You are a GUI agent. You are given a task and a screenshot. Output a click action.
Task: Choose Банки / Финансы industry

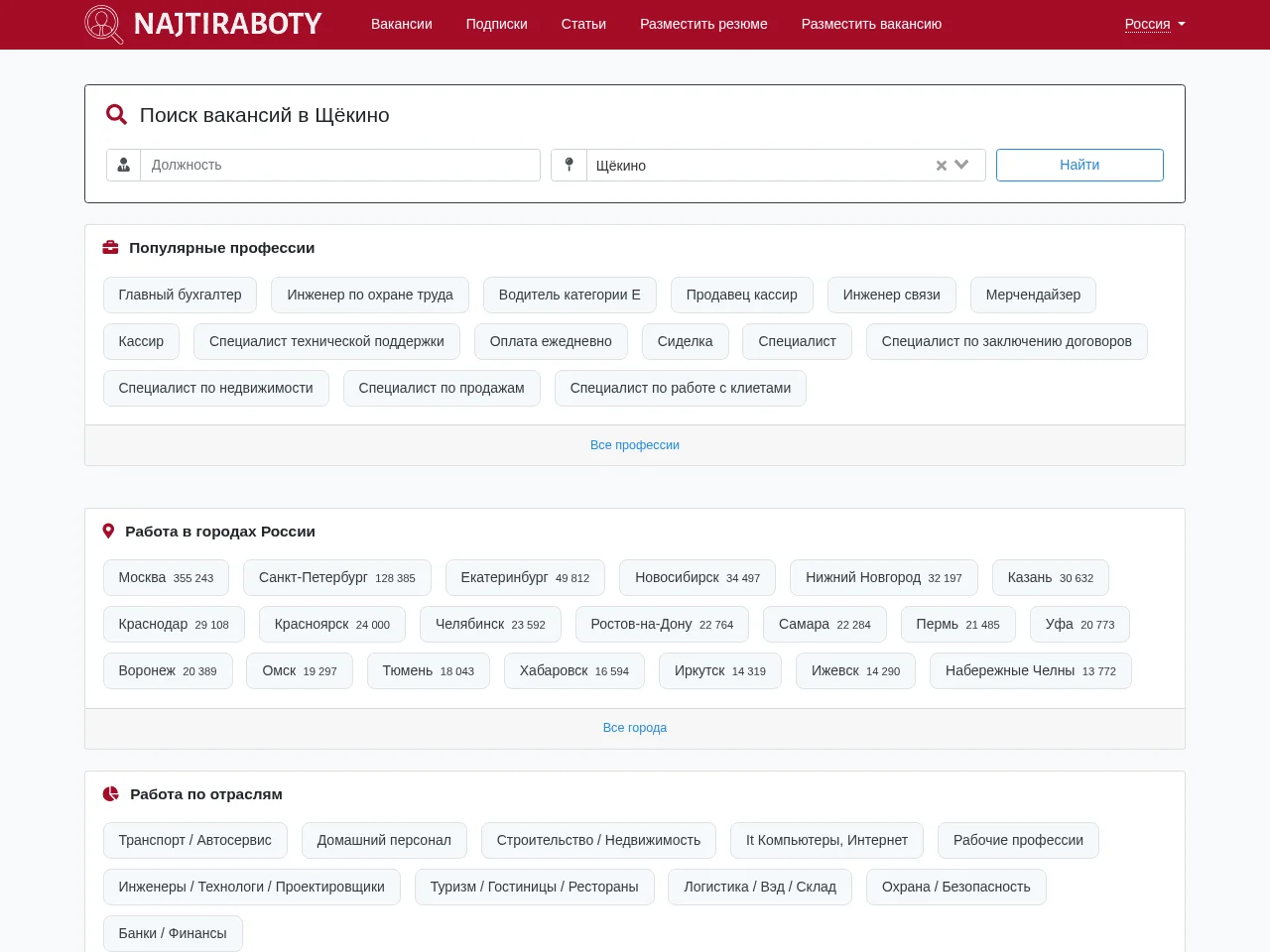pos(173,933)
